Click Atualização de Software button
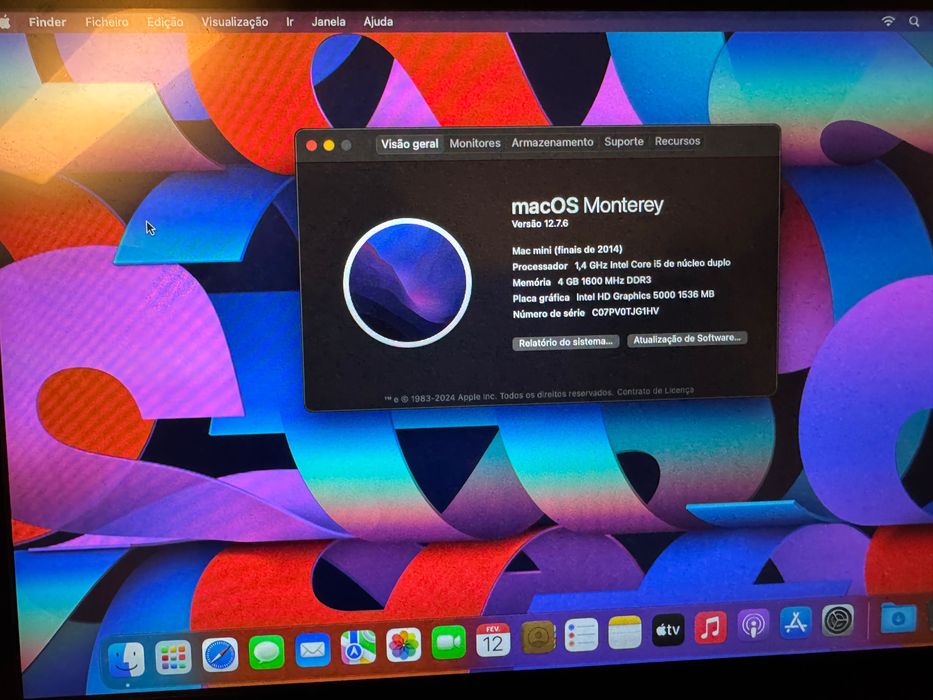Screen dimensions: 933x700 click(x=687, y=339)
